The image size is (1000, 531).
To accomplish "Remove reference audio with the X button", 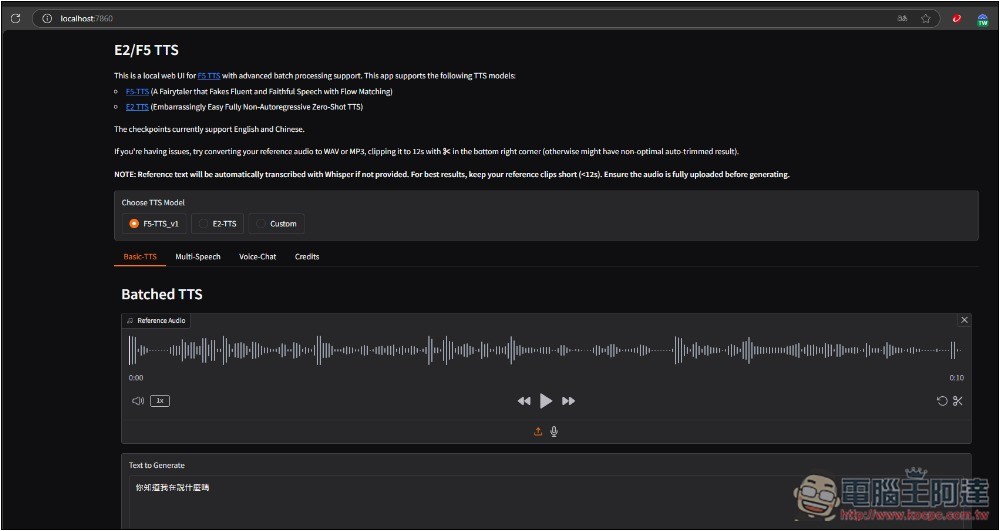I will 964,320.
